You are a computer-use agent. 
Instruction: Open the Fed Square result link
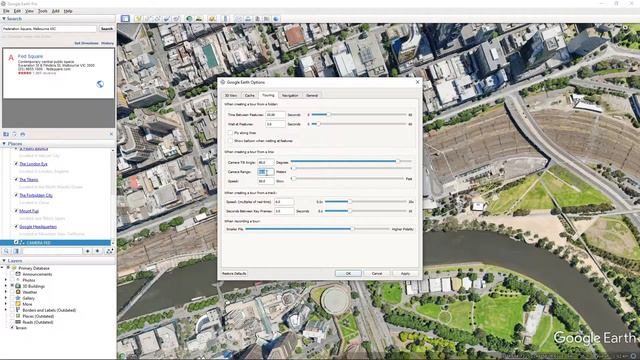coord(30,56)
